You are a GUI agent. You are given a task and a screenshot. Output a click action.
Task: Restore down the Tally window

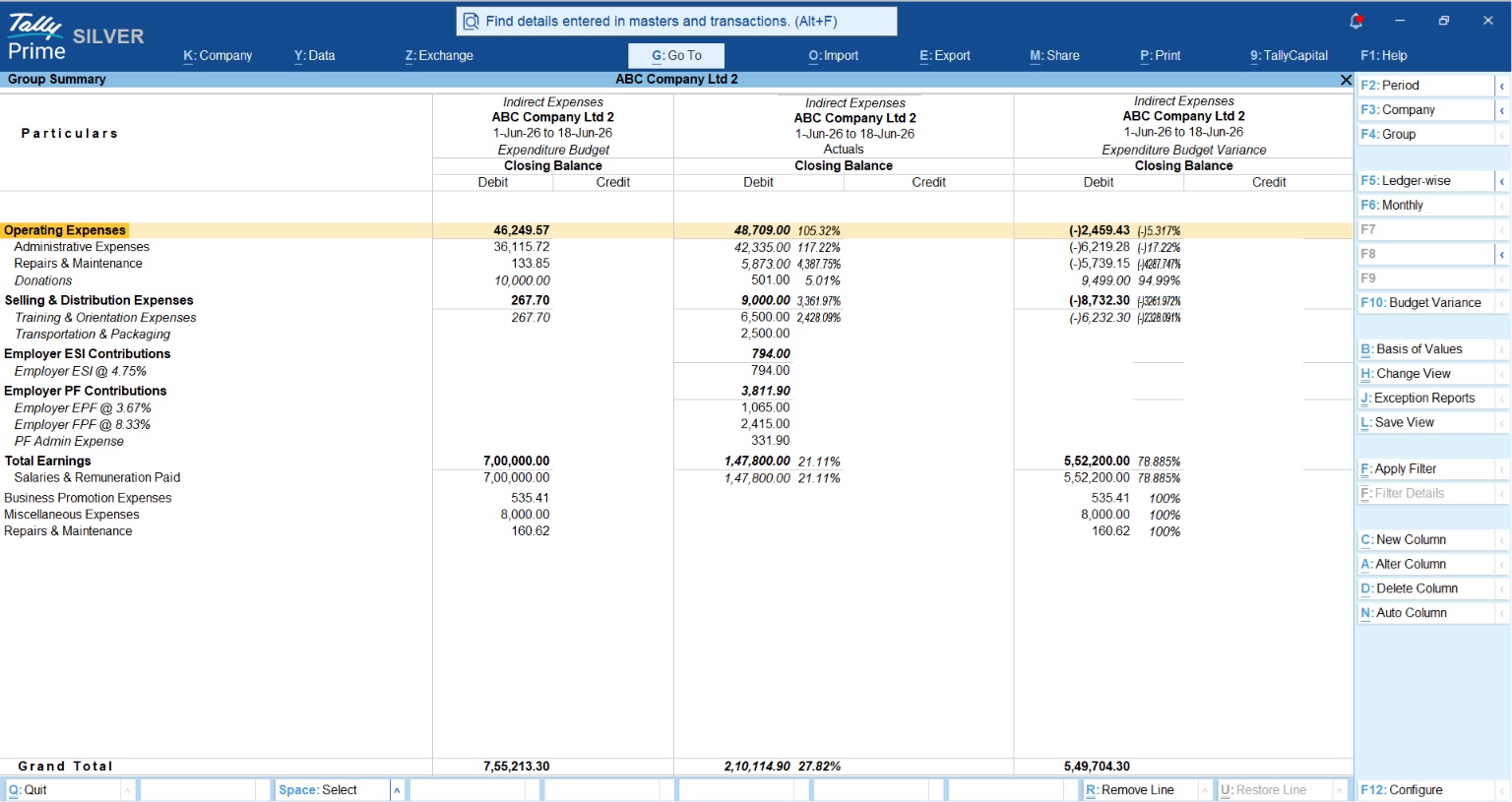(x=1443, y=21)
